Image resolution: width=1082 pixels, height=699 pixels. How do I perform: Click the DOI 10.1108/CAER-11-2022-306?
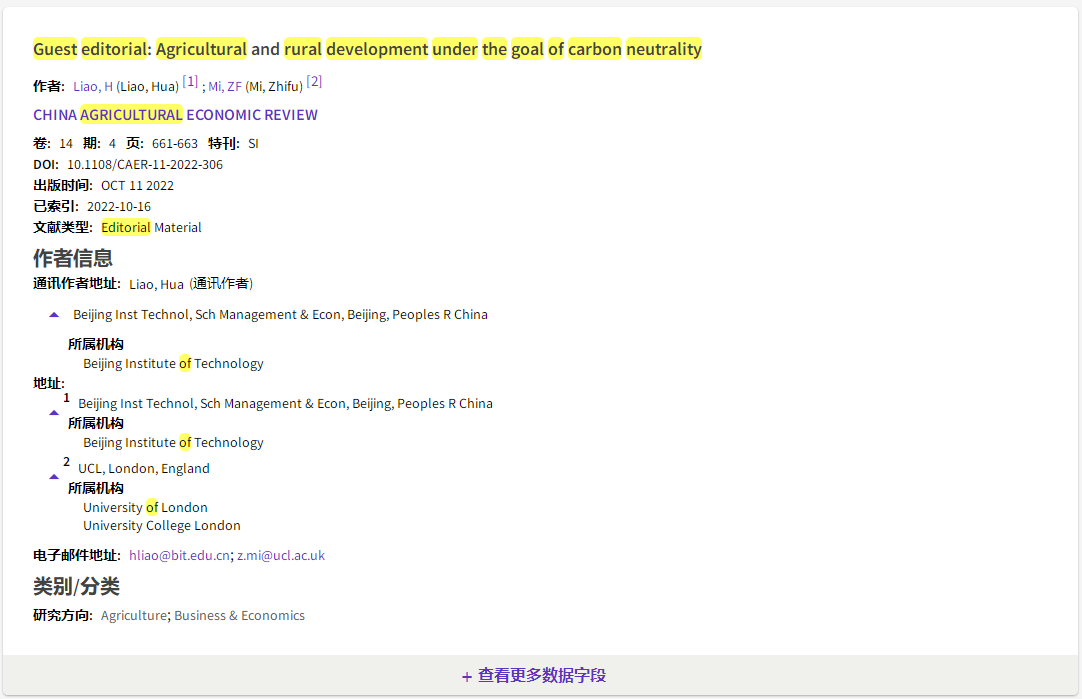click(145, 165)
